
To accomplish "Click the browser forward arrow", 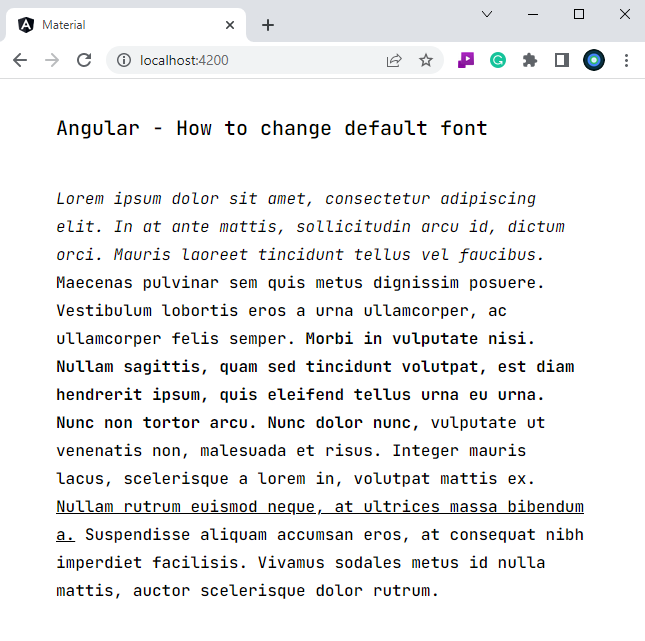I will pyautogui.click(x=52, y=60).
